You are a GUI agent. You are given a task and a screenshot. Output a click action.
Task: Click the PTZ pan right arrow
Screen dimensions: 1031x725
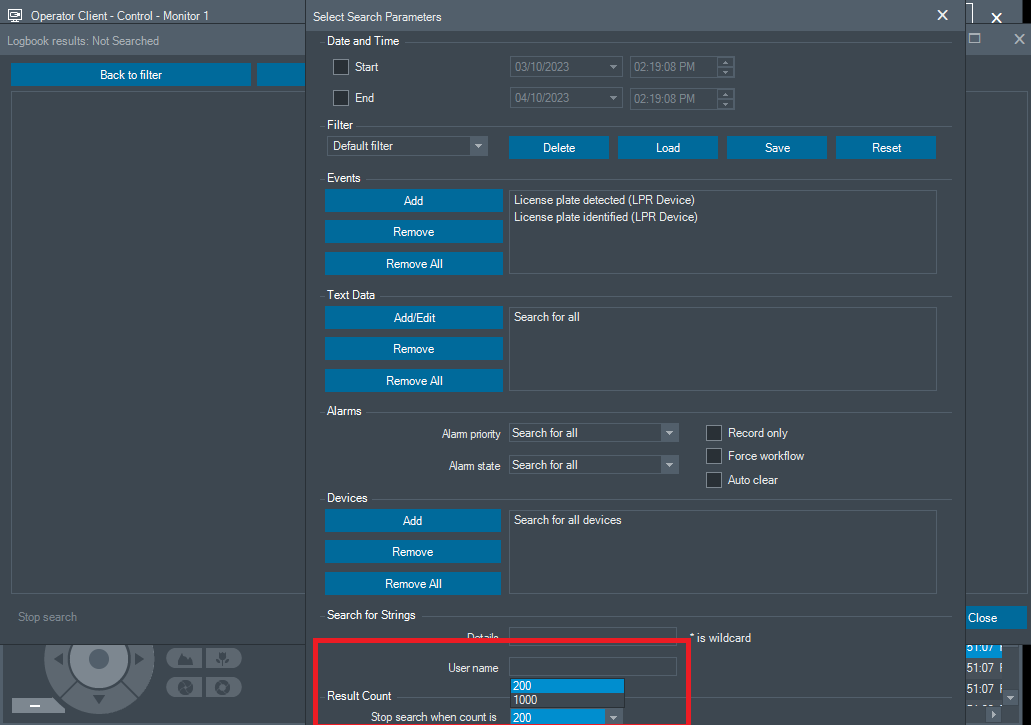pos(139,659)
